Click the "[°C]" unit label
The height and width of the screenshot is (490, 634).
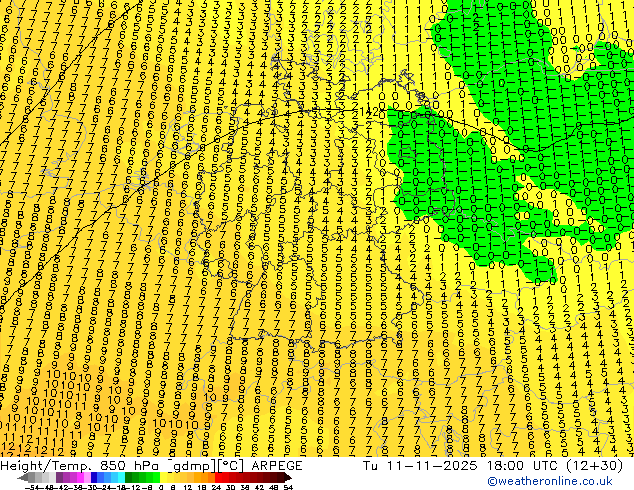pos(231,466)
